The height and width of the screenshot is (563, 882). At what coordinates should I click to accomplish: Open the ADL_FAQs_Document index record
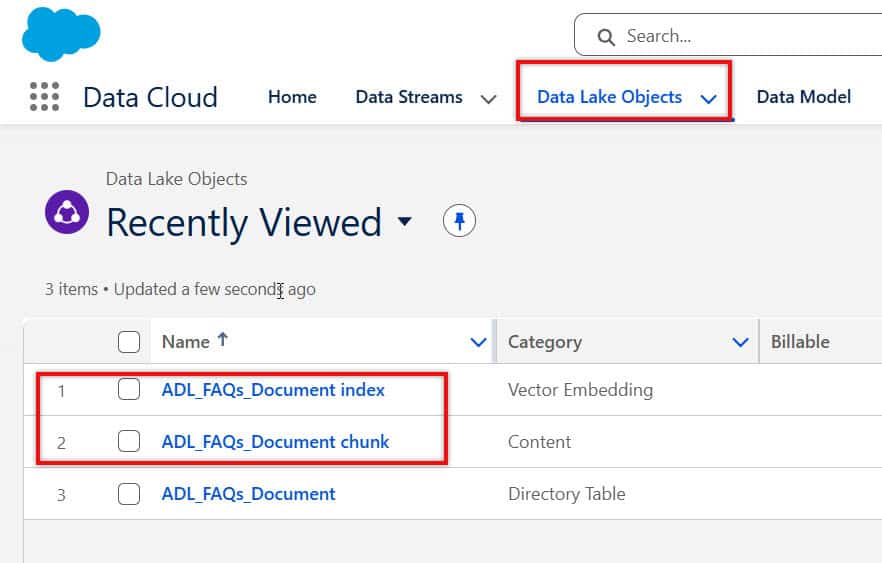[273, 390]
